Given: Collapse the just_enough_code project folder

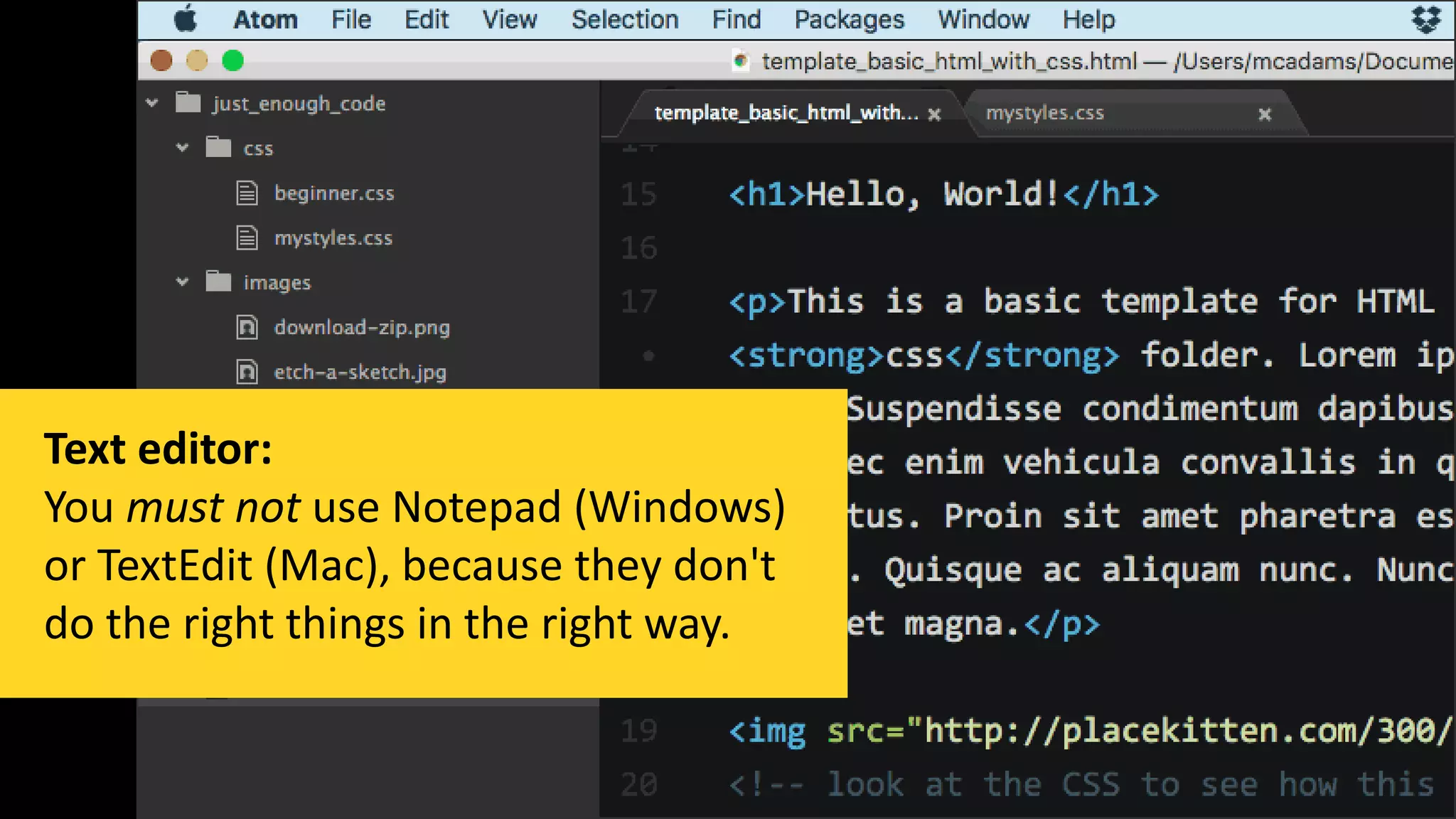Looking at the screenshot, I should point(151,102).
